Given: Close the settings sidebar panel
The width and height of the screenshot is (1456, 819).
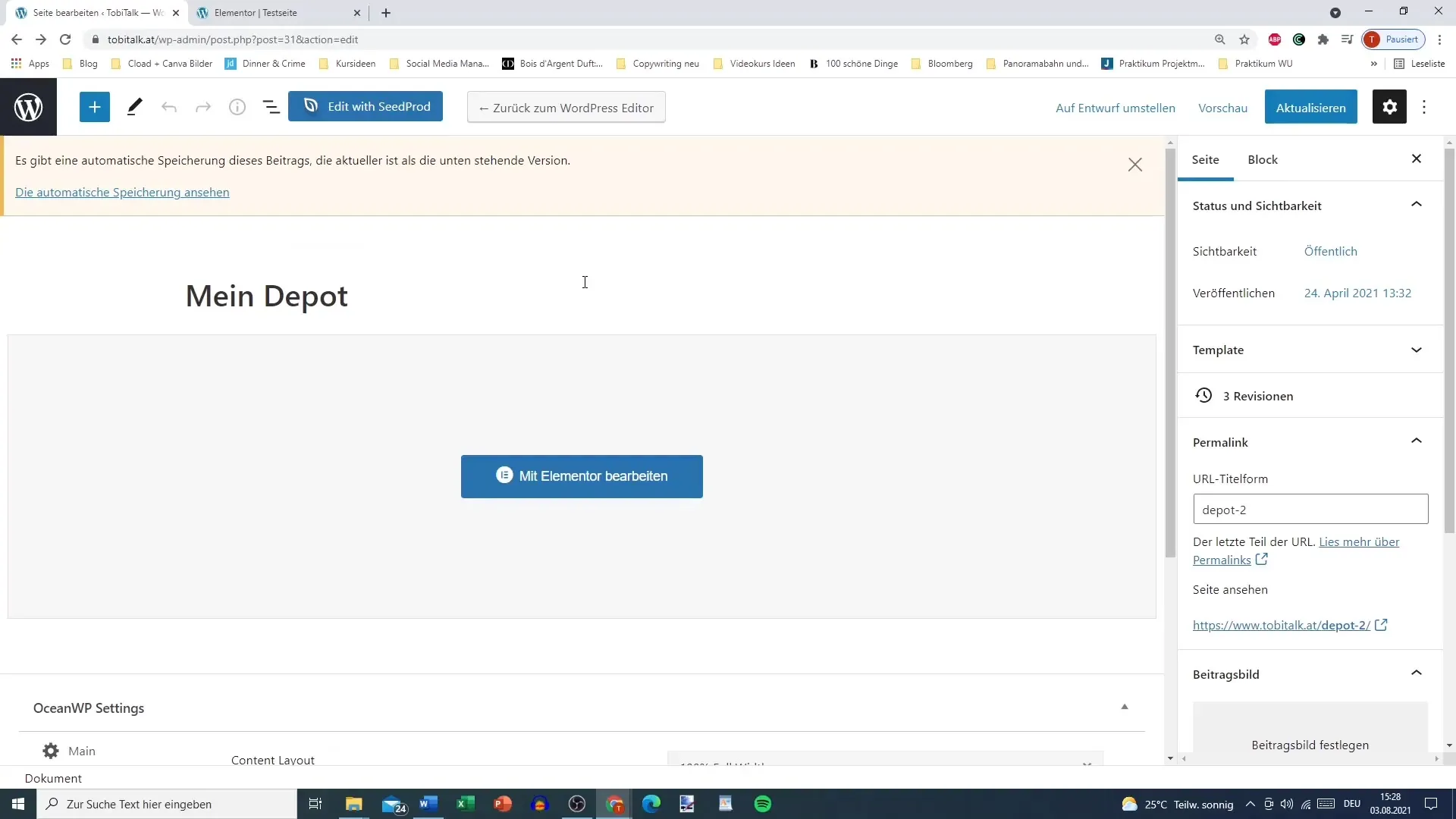Looking at the screenshot, I should coord(1417,158).
